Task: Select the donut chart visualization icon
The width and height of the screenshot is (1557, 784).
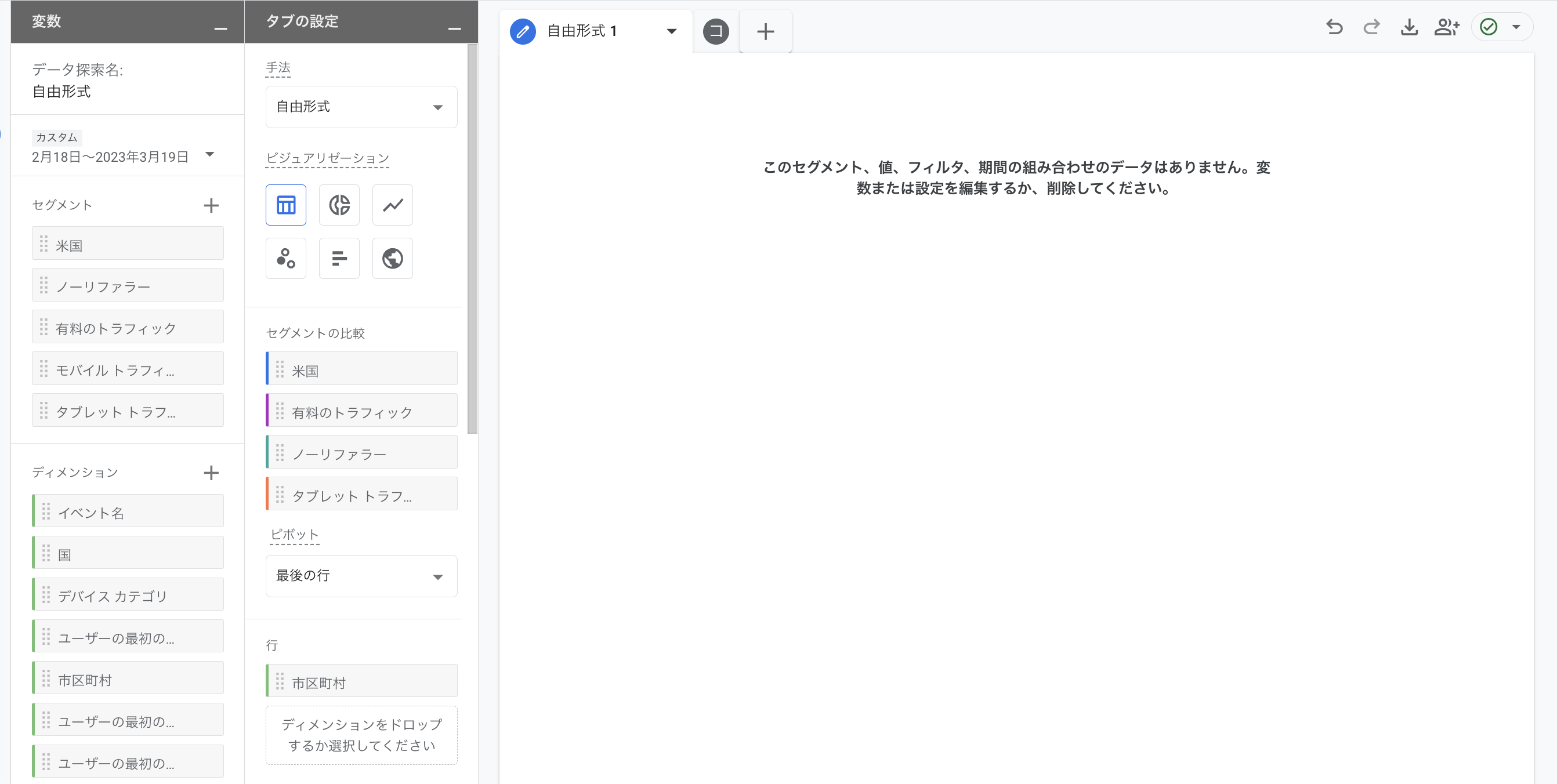Action: coord(339,205)
